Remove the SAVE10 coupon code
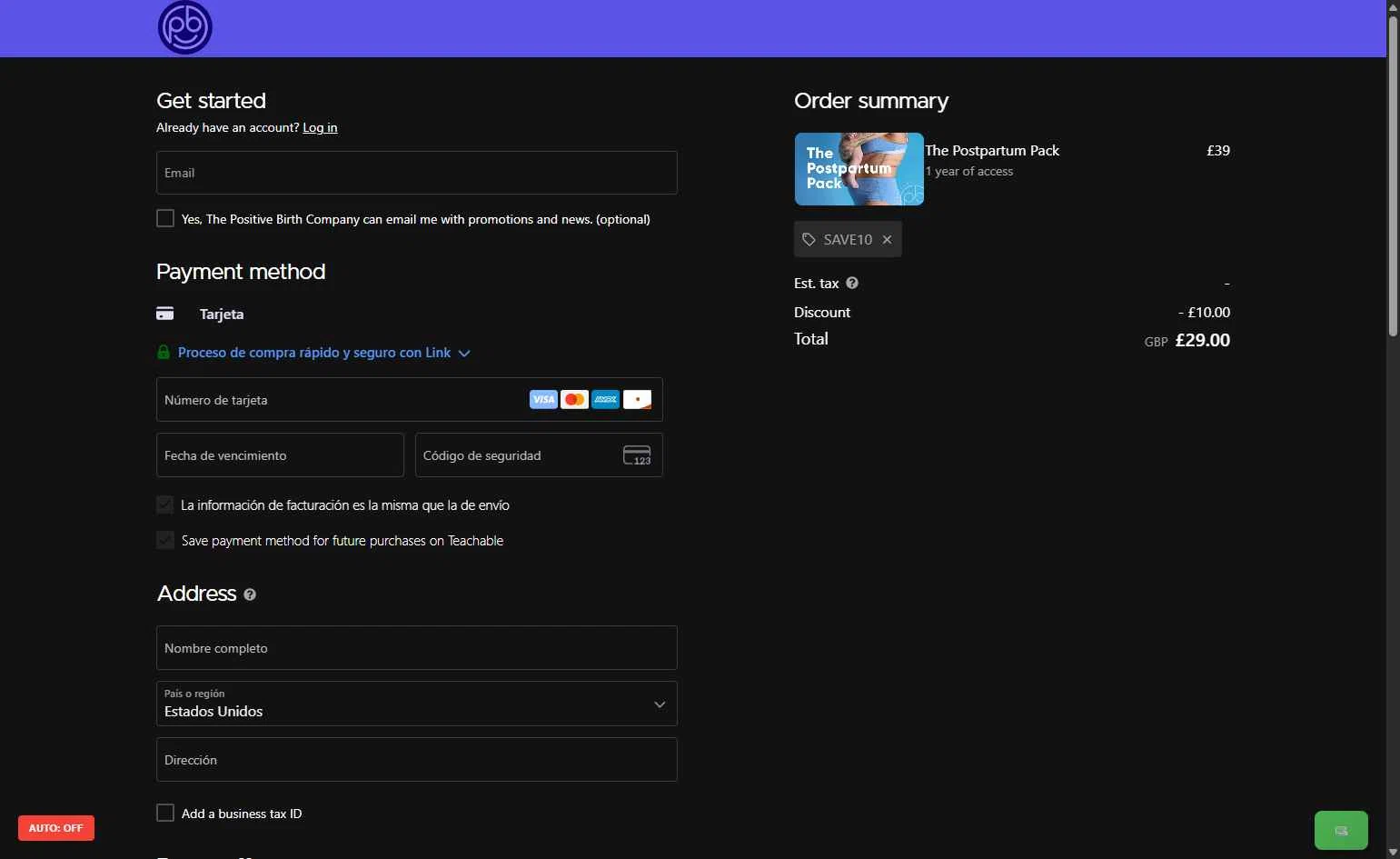 point(887,239)
